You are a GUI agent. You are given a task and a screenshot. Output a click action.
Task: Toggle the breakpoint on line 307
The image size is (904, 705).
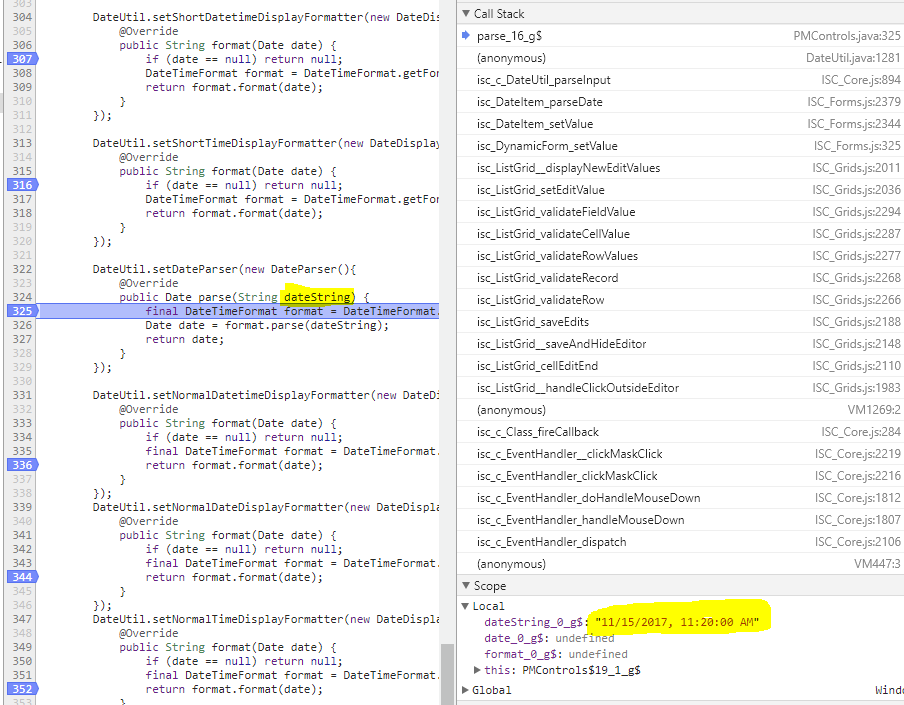coord(20,59)
